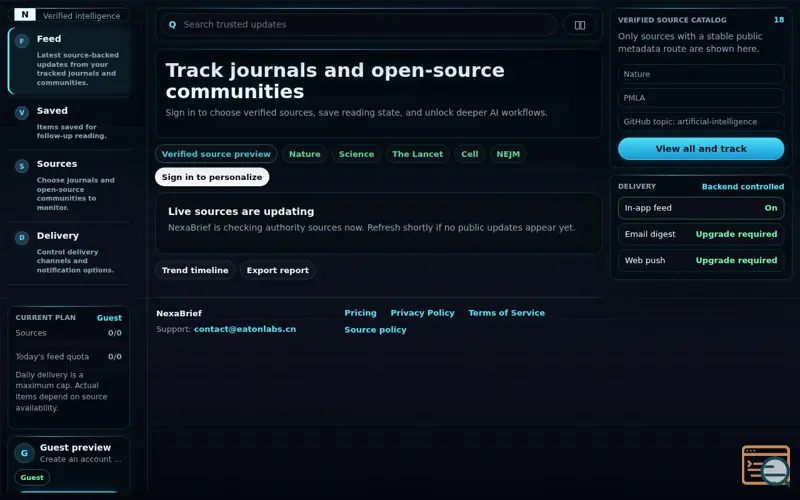
Task: Select the Nature filter chip
Action: point(305,154)
